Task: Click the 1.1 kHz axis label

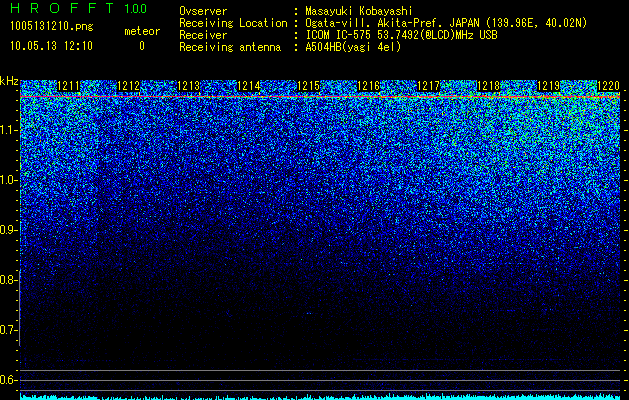Action: (8, 130)
